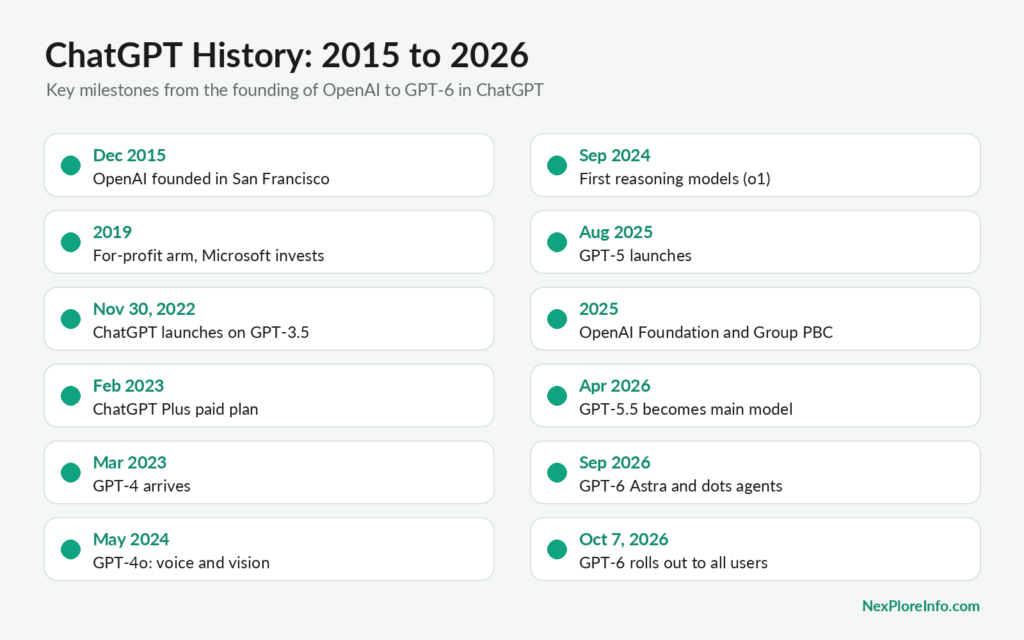
Task: Select the 'Oct 7, 2026' date label
Action: (x=624, y=539)
